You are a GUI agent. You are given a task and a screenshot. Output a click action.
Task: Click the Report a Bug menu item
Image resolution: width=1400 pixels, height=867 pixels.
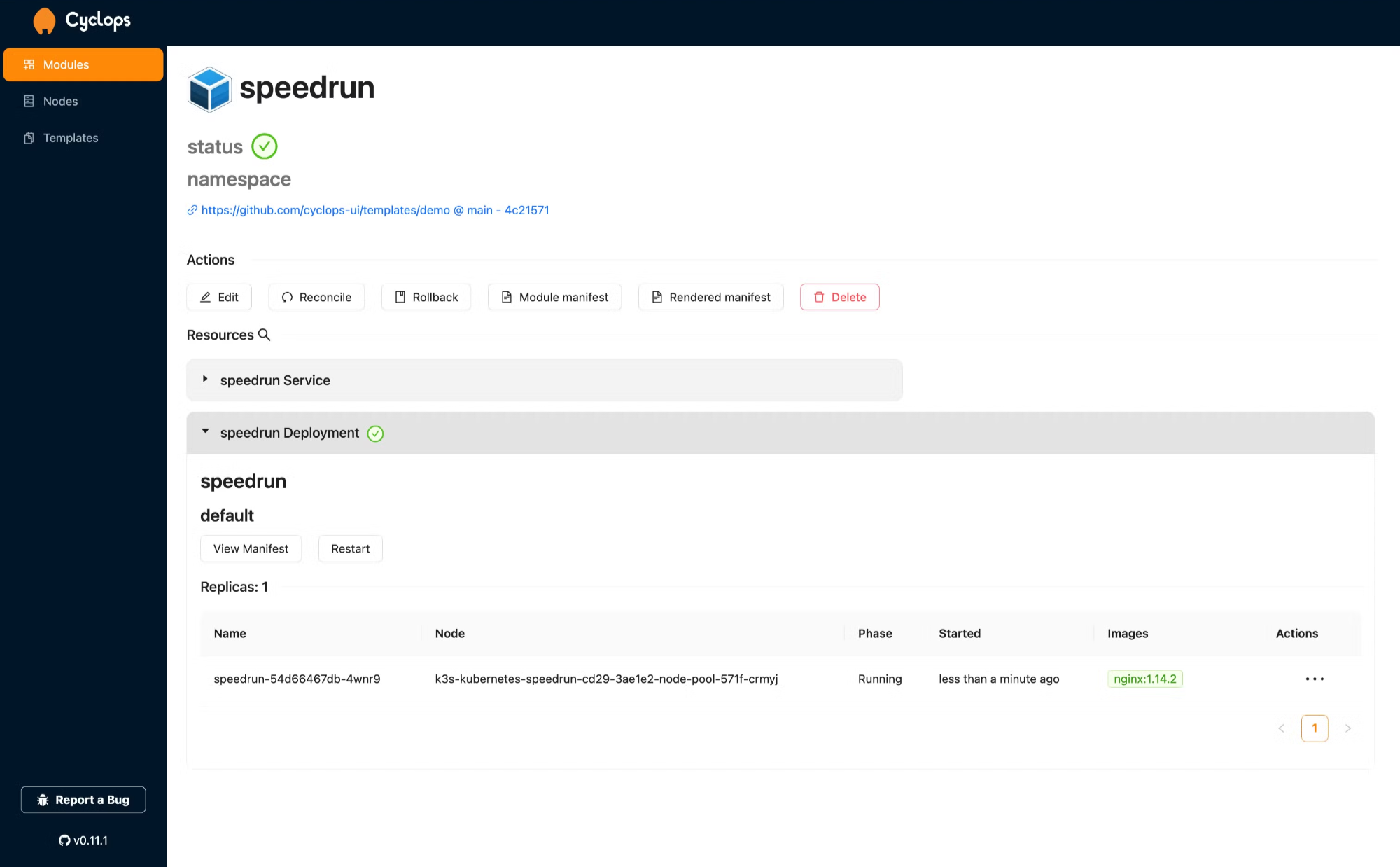83,799
